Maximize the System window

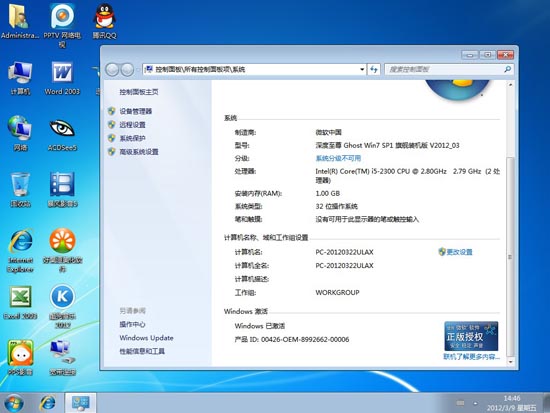[x=487, y=55]
